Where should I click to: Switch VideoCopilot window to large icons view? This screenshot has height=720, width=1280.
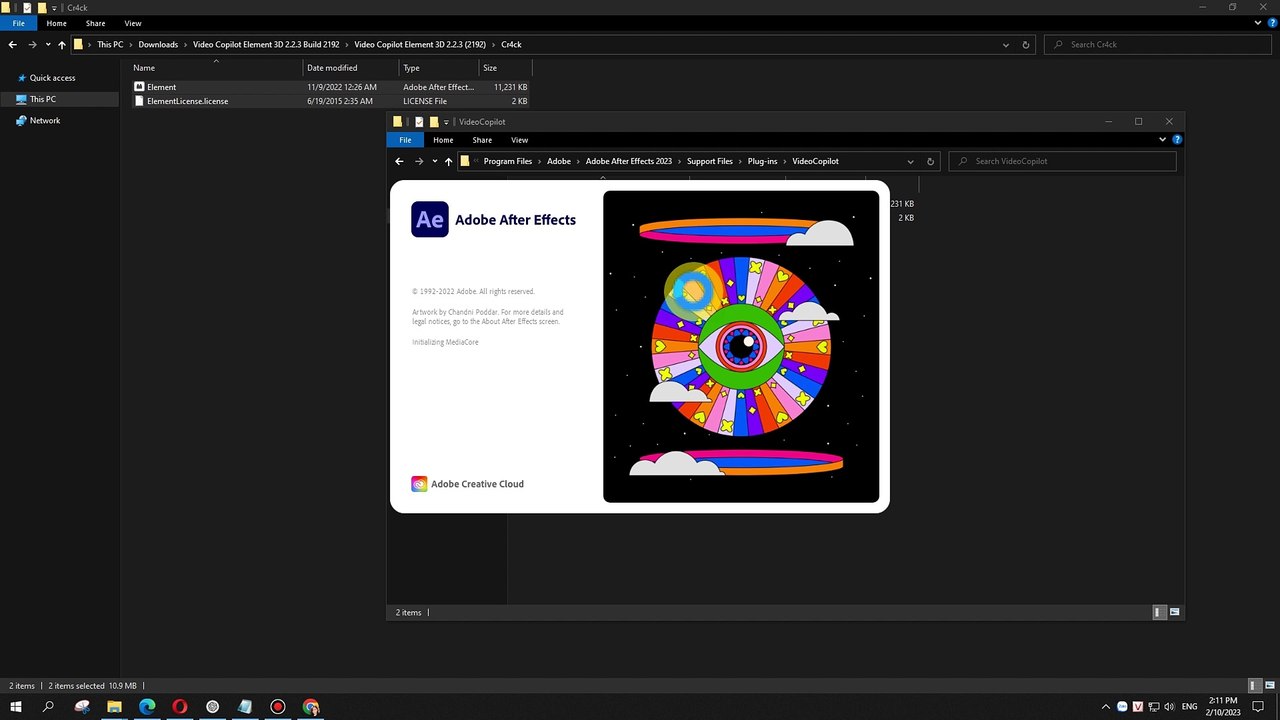(x=1174, y=612)
